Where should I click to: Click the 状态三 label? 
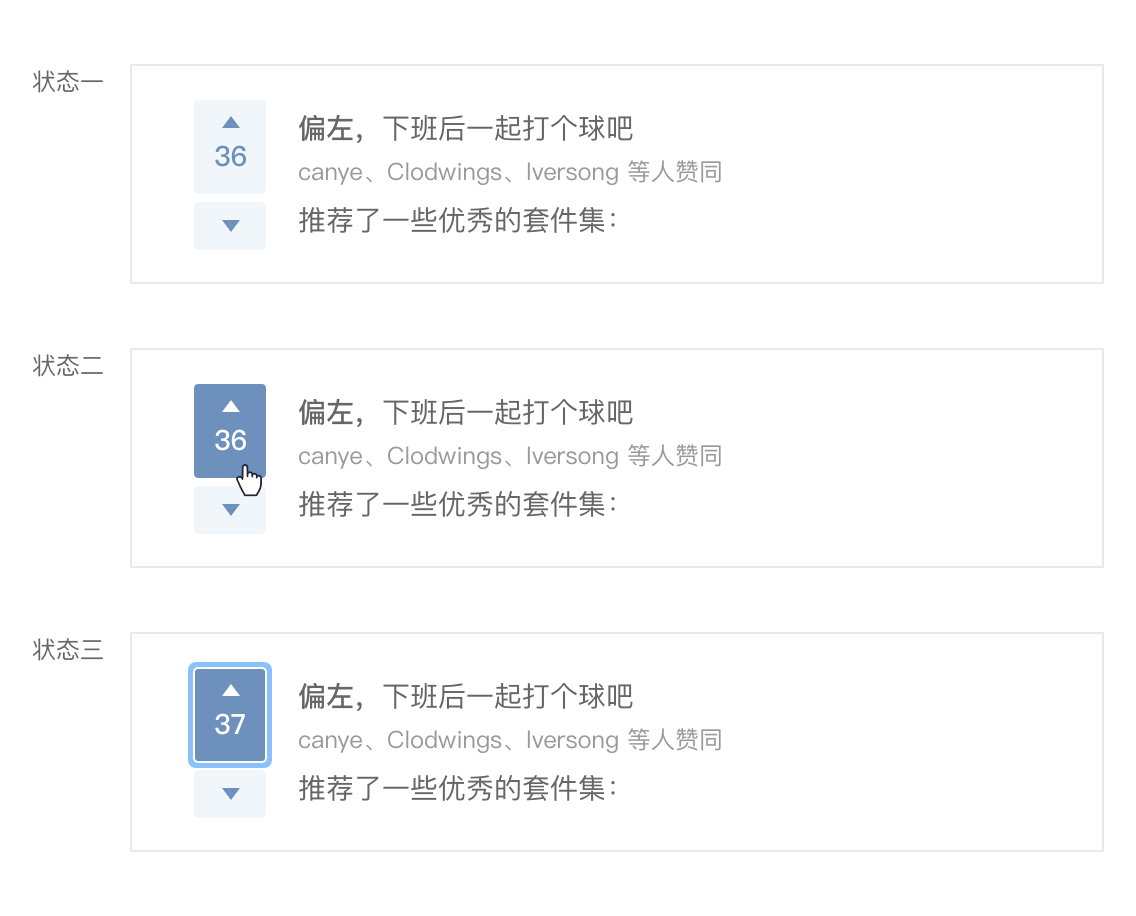pyautogui.click(x=68, y=650)
